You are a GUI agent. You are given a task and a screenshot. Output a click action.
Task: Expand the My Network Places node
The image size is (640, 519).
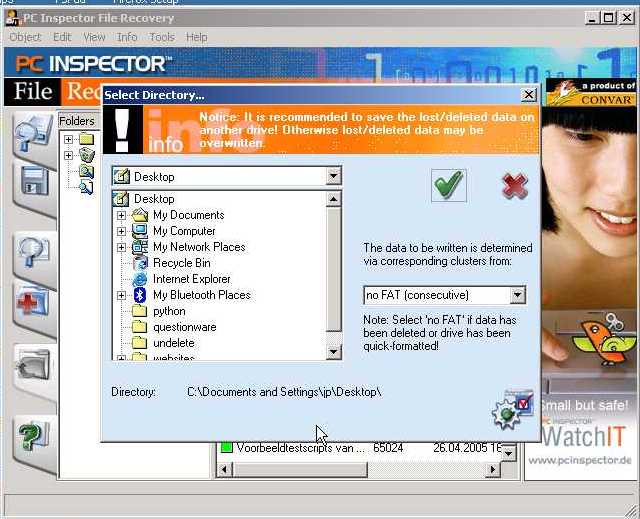tap(121, 247)
